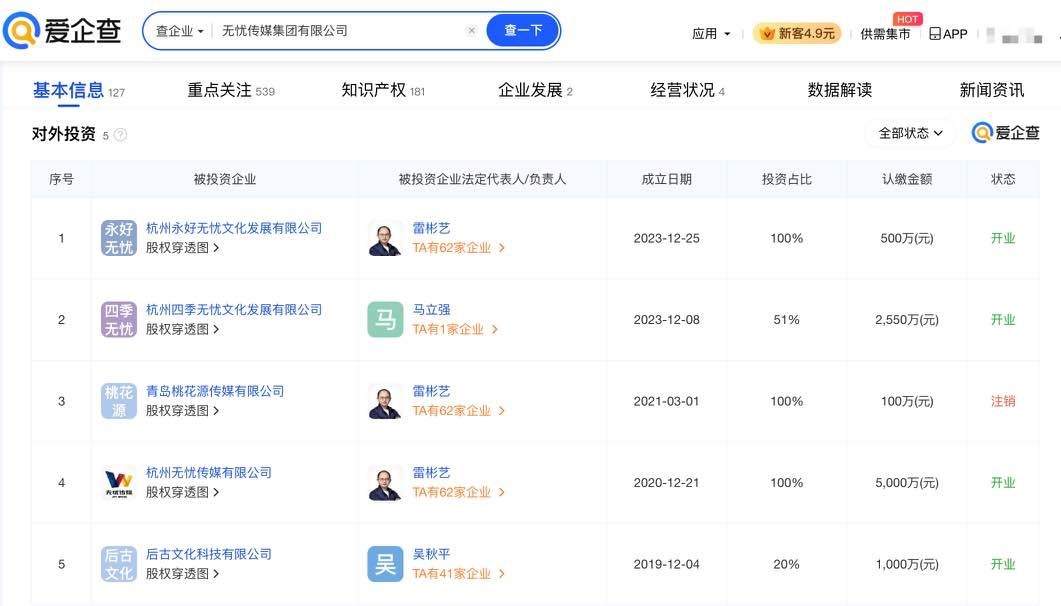
Task: Click the 20% investment ratio cell
Action: pos(786,564)
